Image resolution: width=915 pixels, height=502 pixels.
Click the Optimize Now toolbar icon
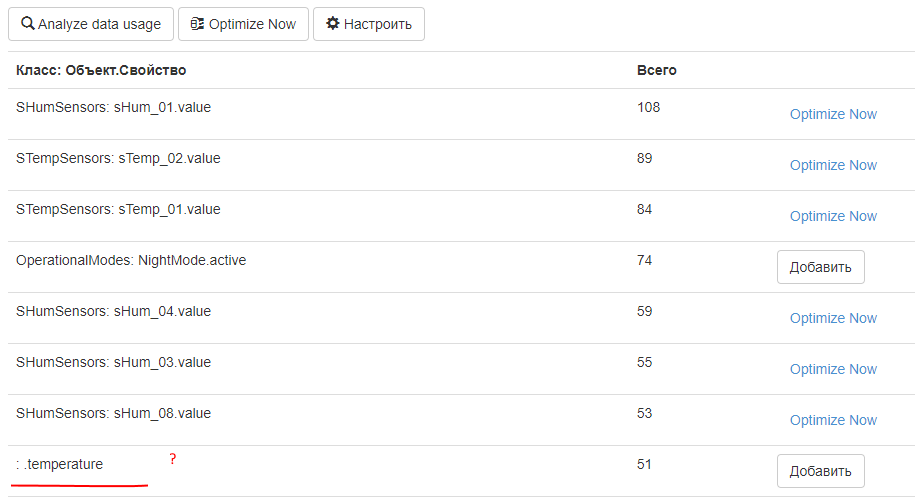pos(197,24)
